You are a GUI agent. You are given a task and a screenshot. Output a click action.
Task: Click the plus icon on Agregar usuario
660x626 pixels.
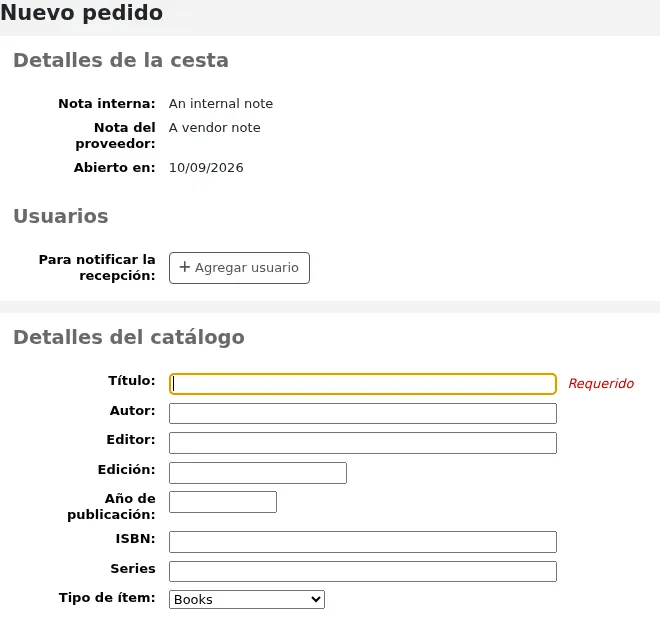[184, 267]
